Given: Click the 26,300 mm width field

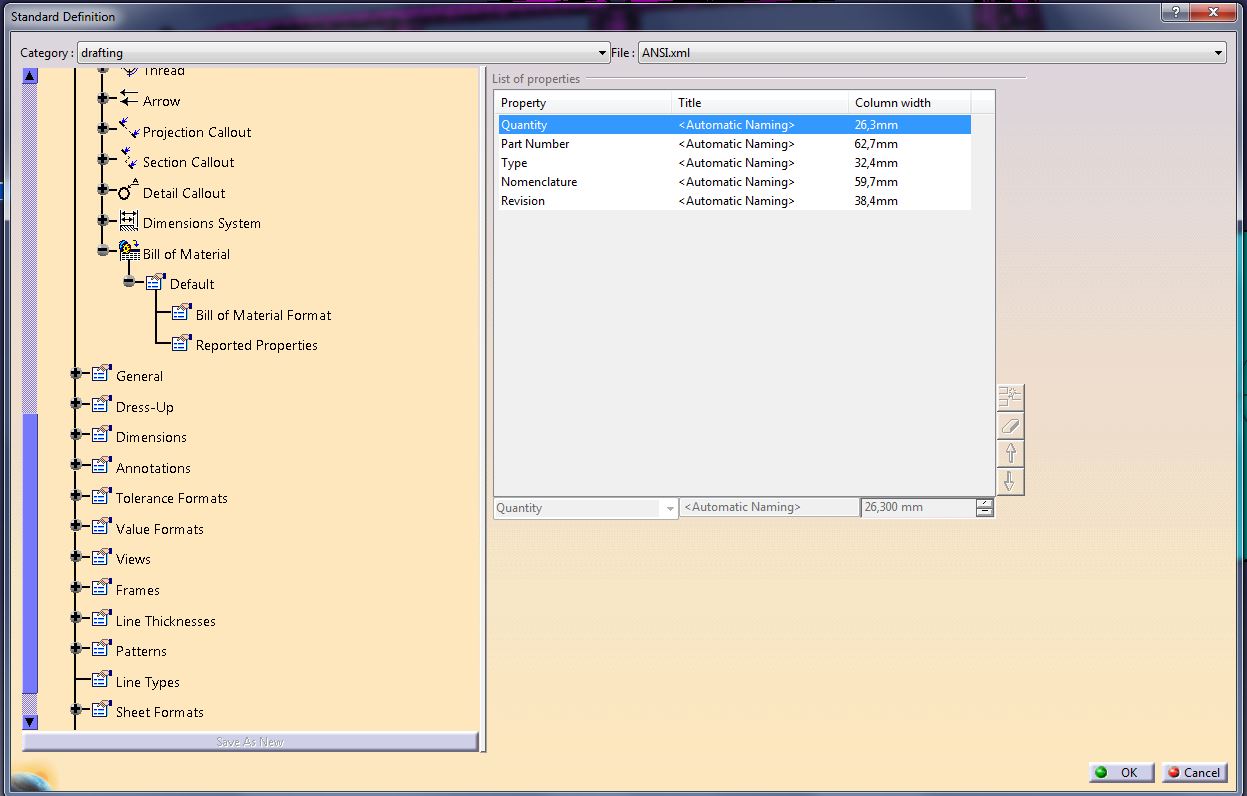Looking at the screenshot, I should (x=918, y=508).
